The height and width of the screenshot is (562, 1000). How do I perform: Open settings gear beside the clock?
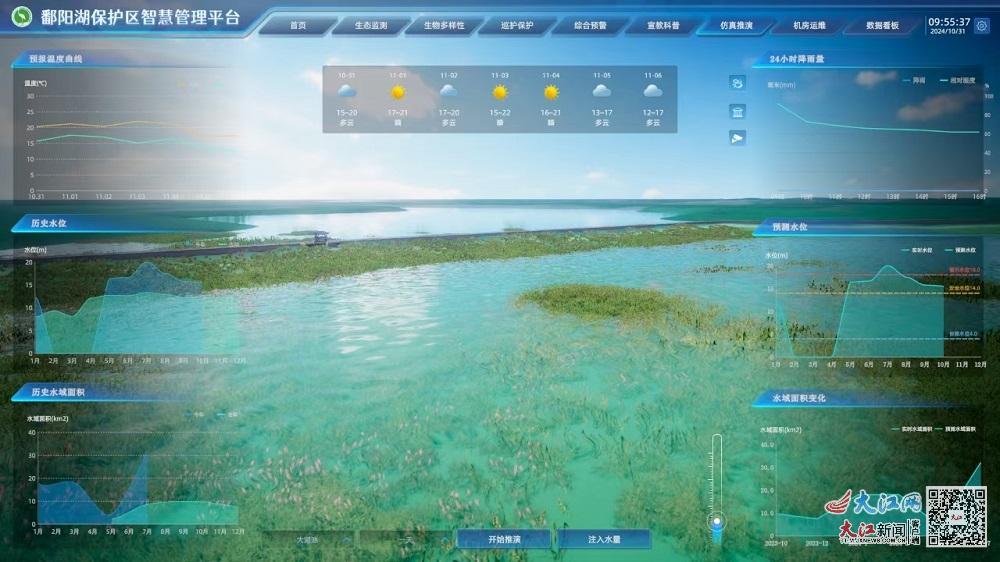982,26
